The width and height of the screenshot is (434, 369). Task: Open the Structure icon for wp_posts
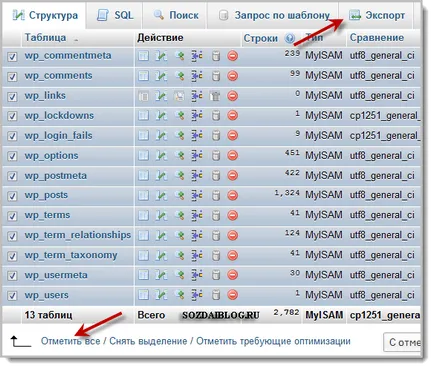click(x=161, y=195)
